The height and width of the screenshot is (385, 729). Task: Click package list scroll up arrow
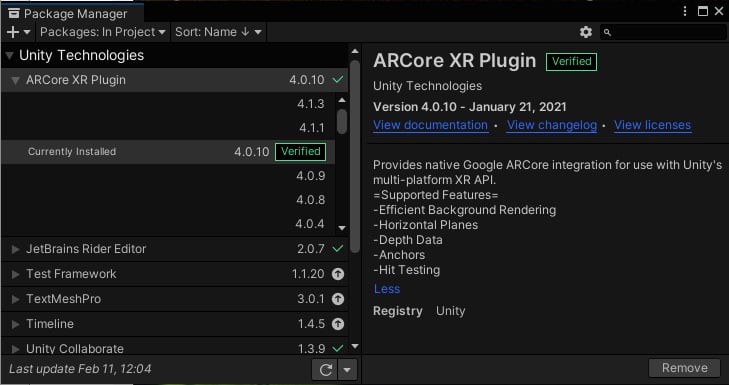pos(355,51)
